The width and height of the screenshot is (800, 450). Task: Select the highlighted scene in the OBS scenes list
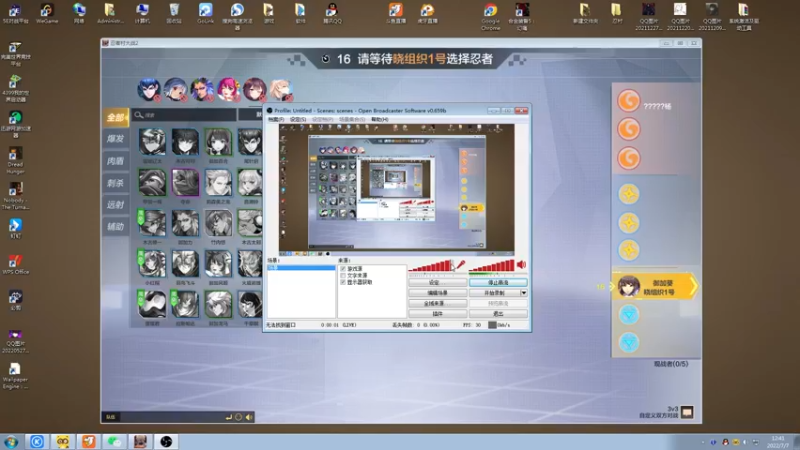pyautogui.click(x=301, y=268)
